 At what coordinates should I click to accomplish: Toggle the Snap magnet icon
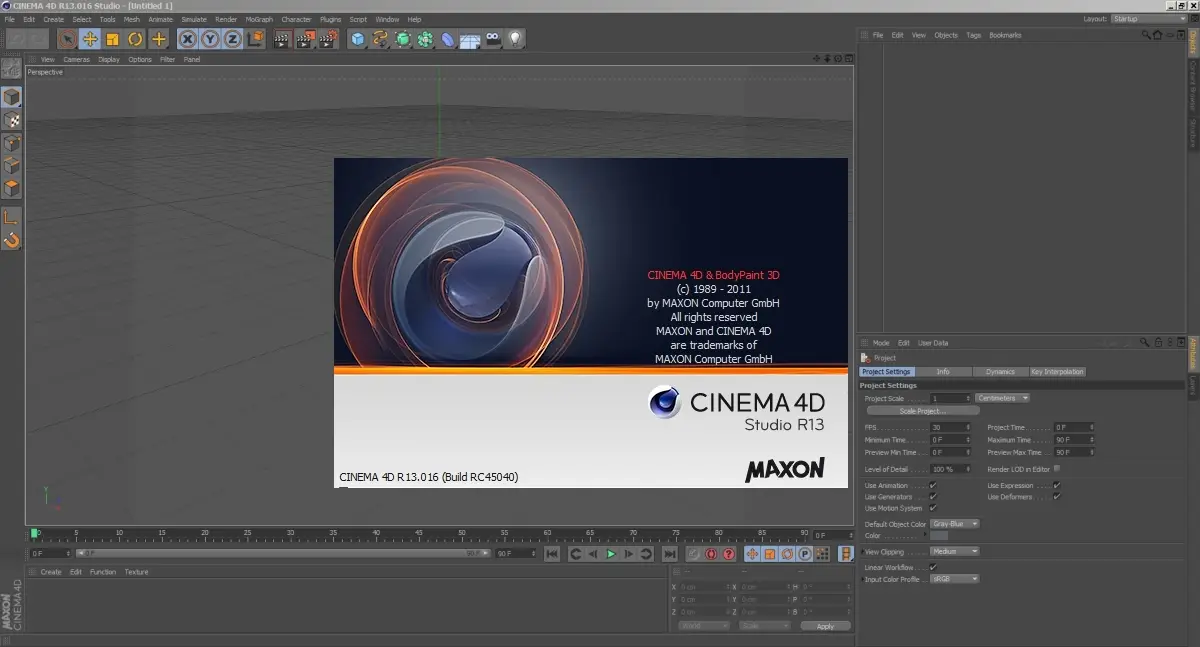11,240
